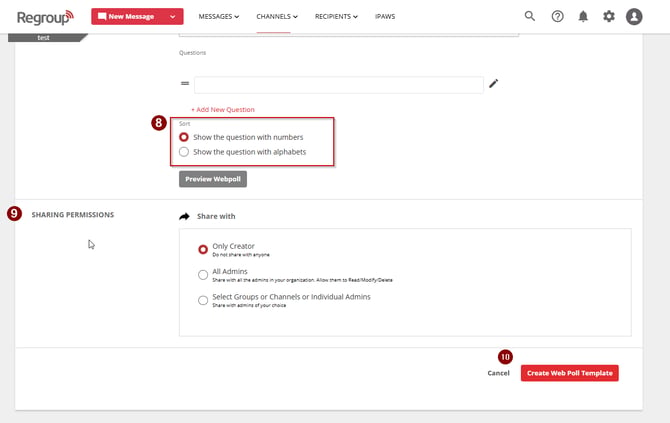Image resolution: width=670 pixels, height=423 pixels.
Task: Select Show the question with alphabets
Action: [184, 152]
